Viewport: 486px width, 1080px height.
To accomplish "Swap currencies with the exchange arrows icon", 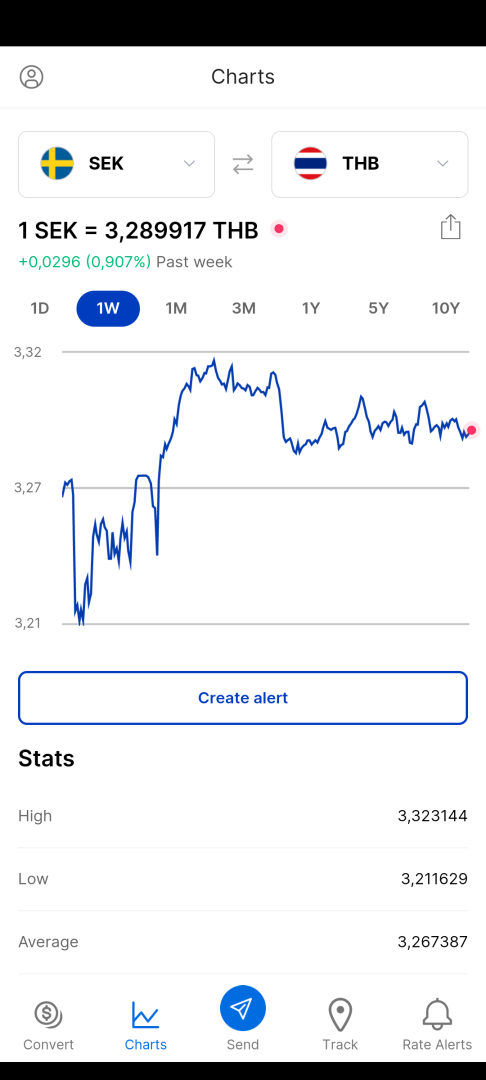I will [243, 164].
